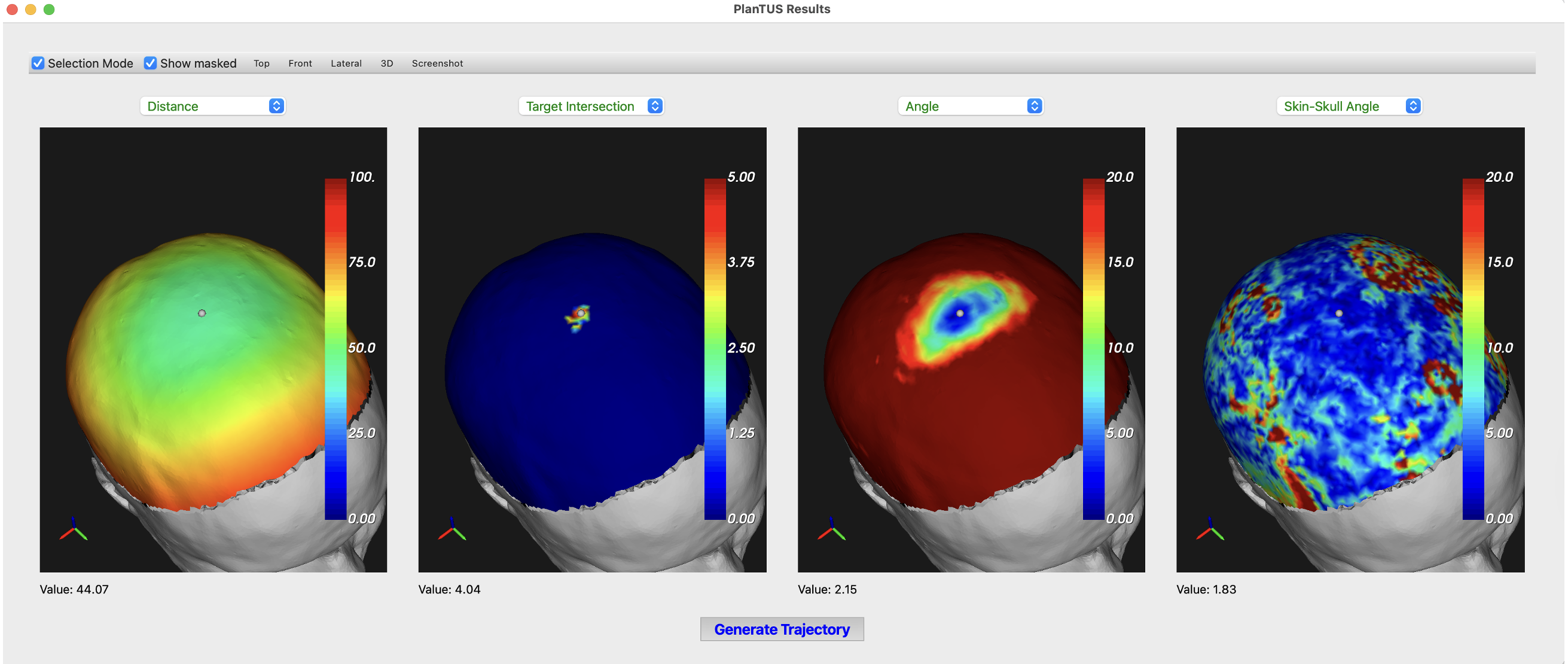
Task: Open the Skin-Skull Angle dropdown
Action: point(1350,106)
